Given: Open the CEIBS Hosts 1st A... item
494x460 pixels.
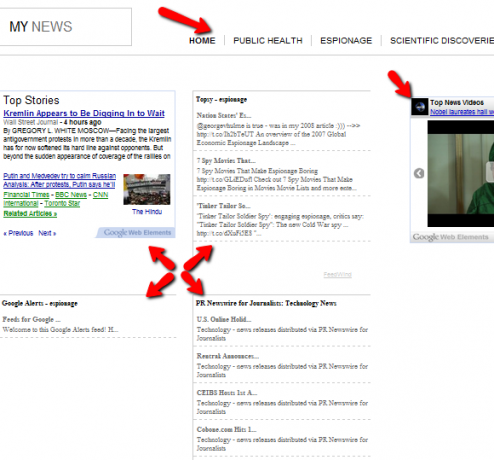Looking at the screenshot, I should click(227, 393).
